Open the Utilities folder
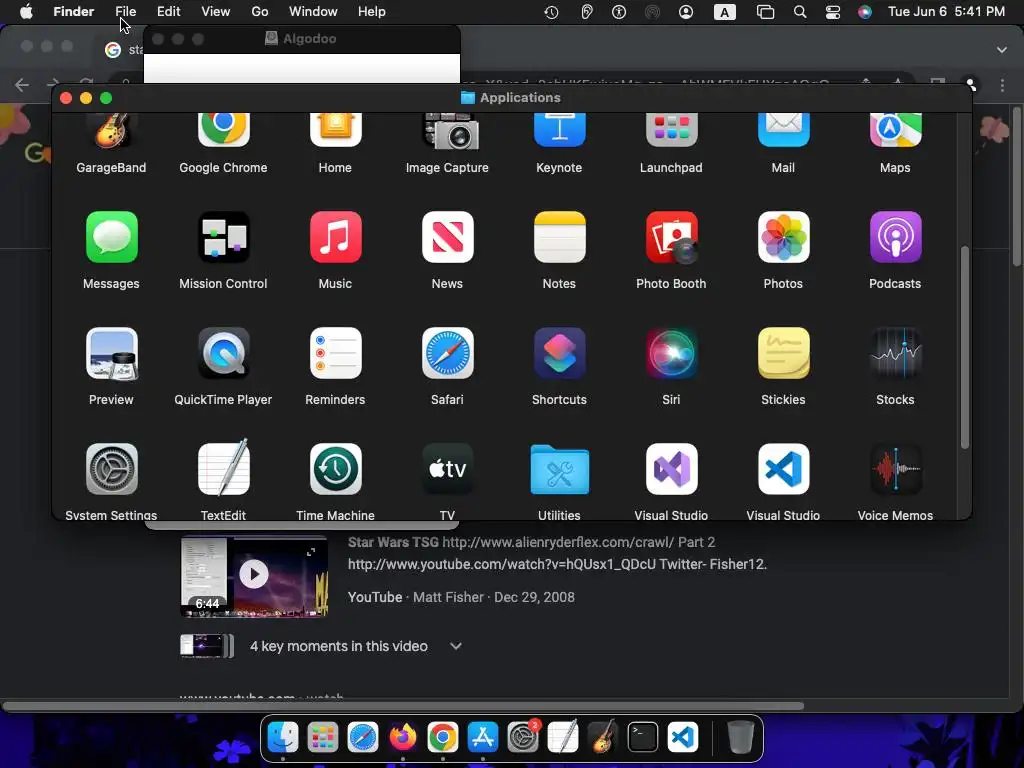Screen dimensions: 1024x768 [x=560, y=470]
